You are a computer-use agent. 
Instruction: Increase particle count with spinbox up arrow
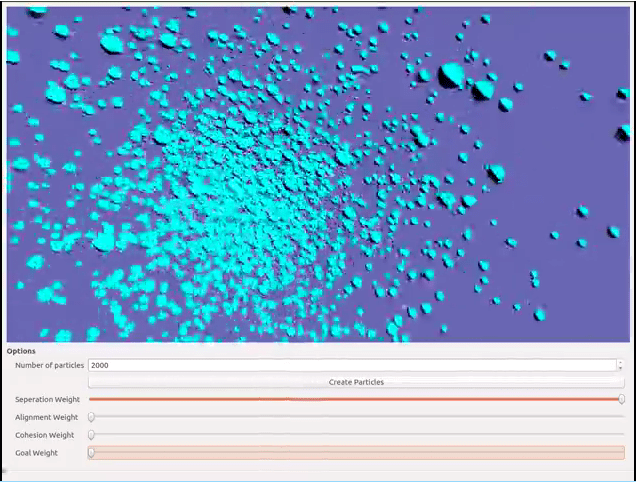[620, 362]
